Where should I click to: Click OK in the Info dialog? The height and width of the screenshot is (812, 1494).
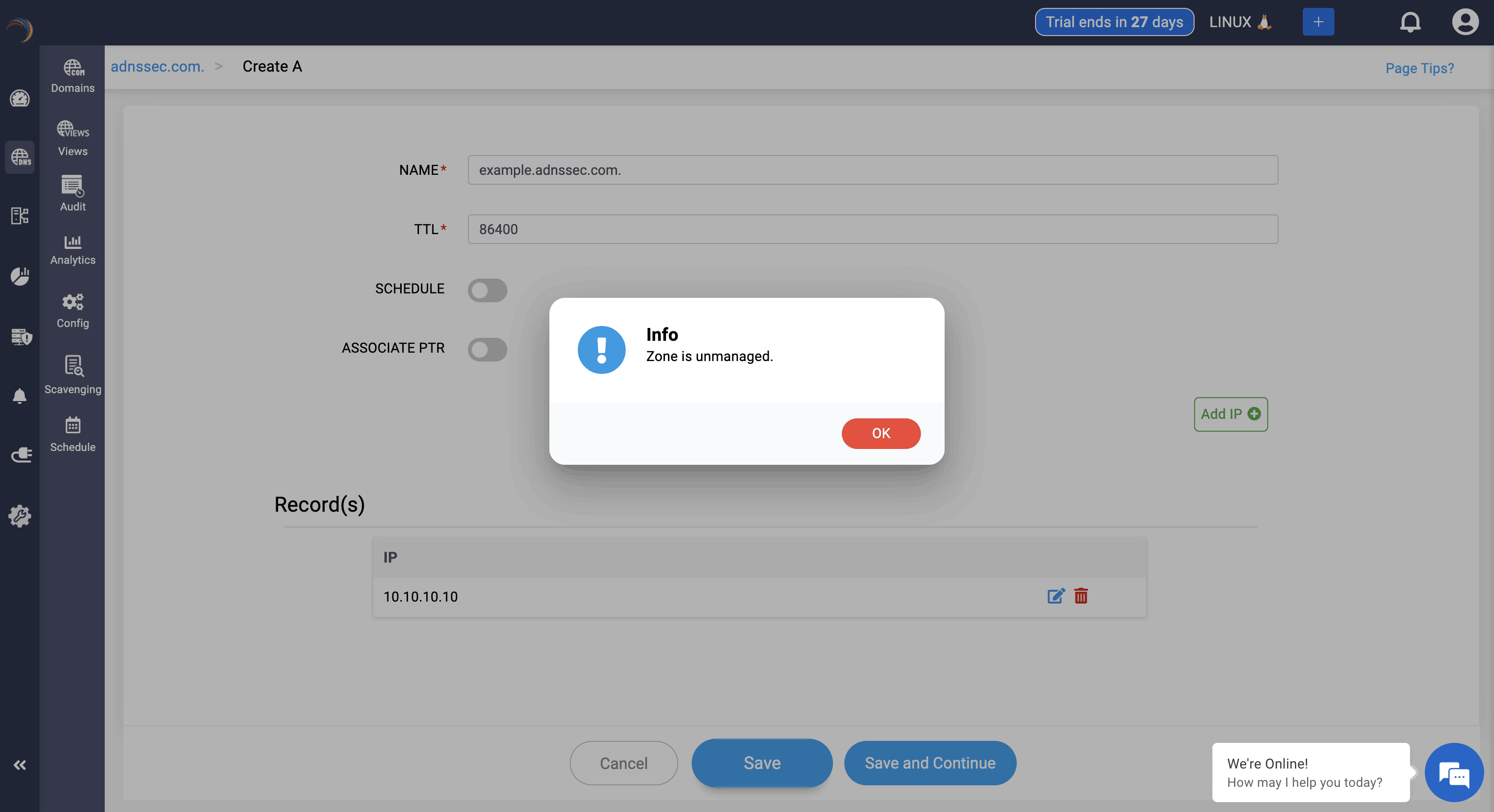click(x=880, y=433)
